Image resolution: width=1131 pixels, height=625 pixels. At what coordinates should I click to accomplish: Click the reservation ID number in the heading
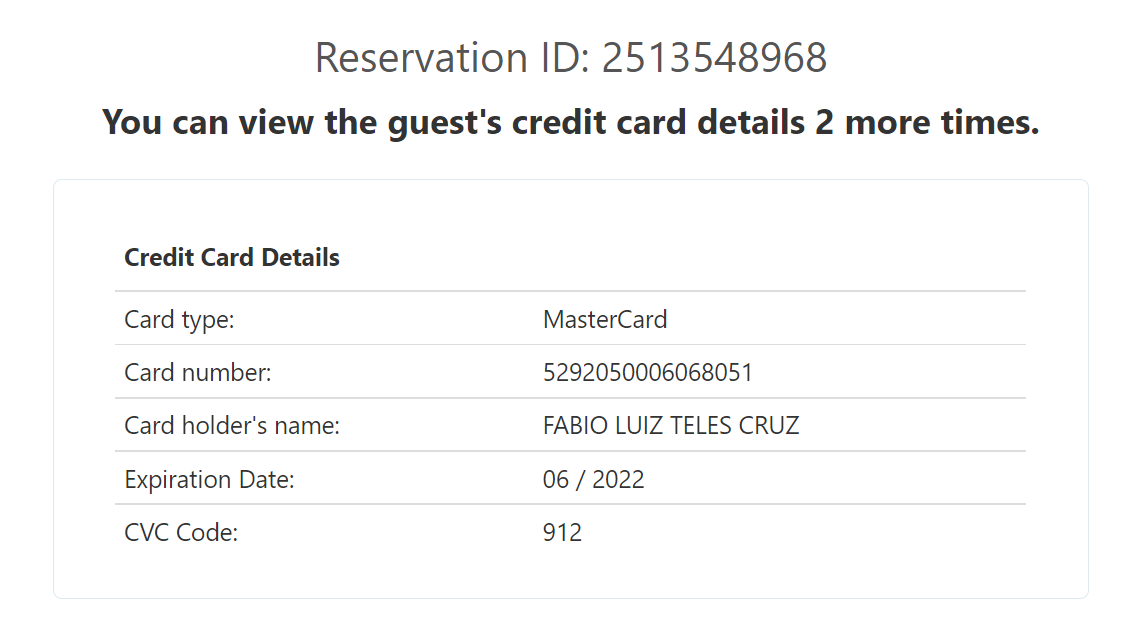(x=714, y=58)
